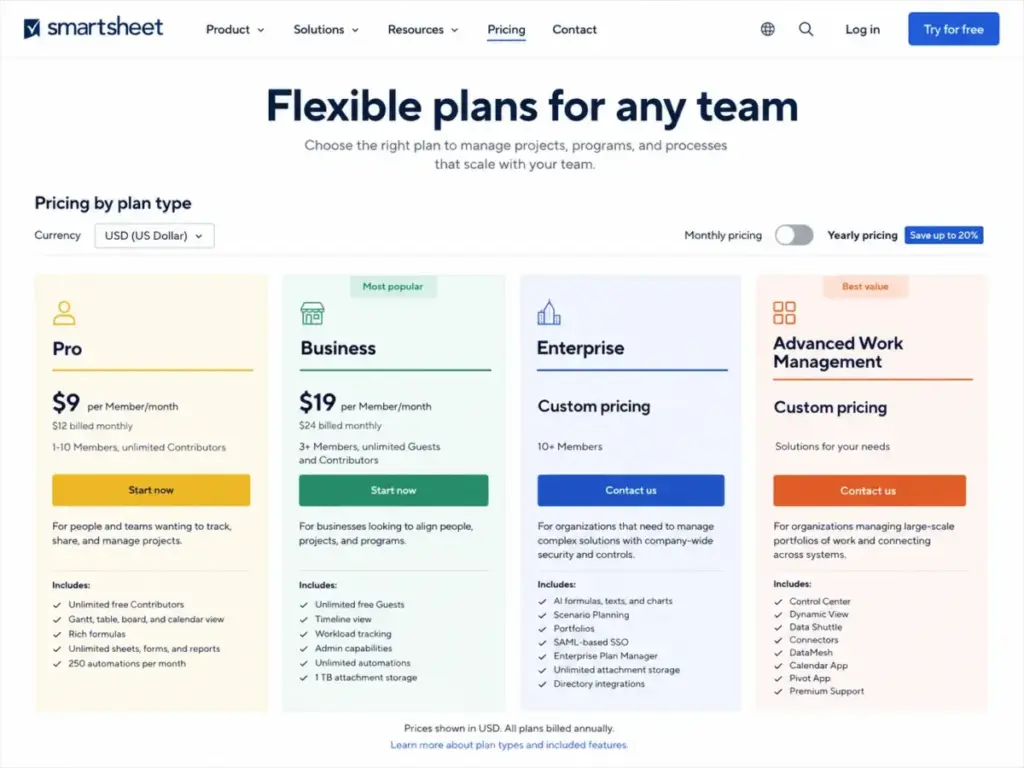This screenshot has width=1024, height=768.
Task: Click 'Dynamic View' feature
Action: pos(818,615)
